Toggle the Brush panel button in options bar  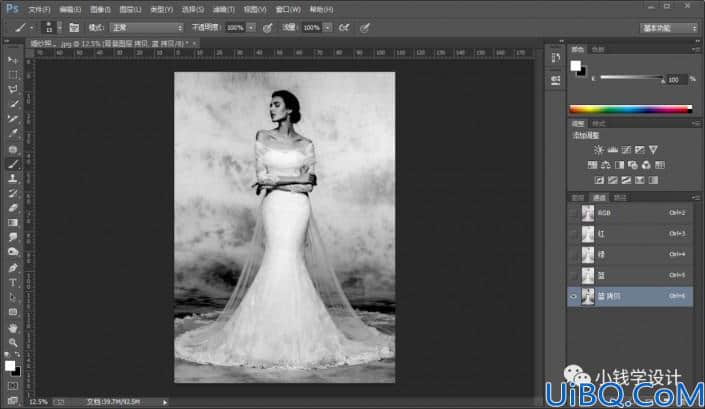[74, 28]
